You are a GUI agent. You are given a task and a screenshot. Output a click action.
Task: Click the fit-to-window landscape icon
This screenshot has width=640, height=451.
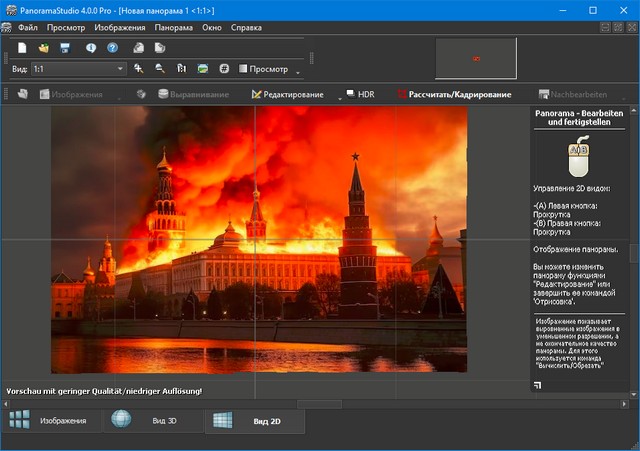click(203, 69)
